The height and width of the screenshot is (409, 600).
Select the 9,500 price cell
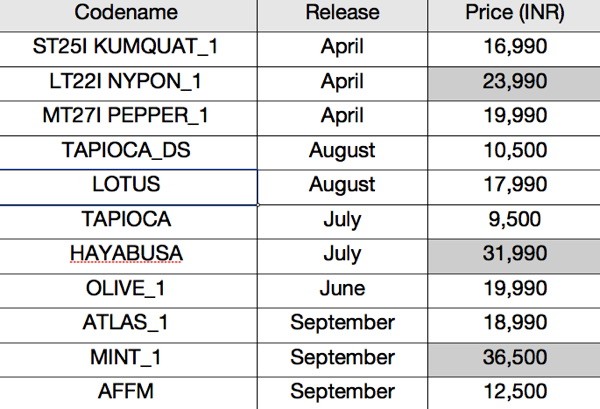pos(514,222)
